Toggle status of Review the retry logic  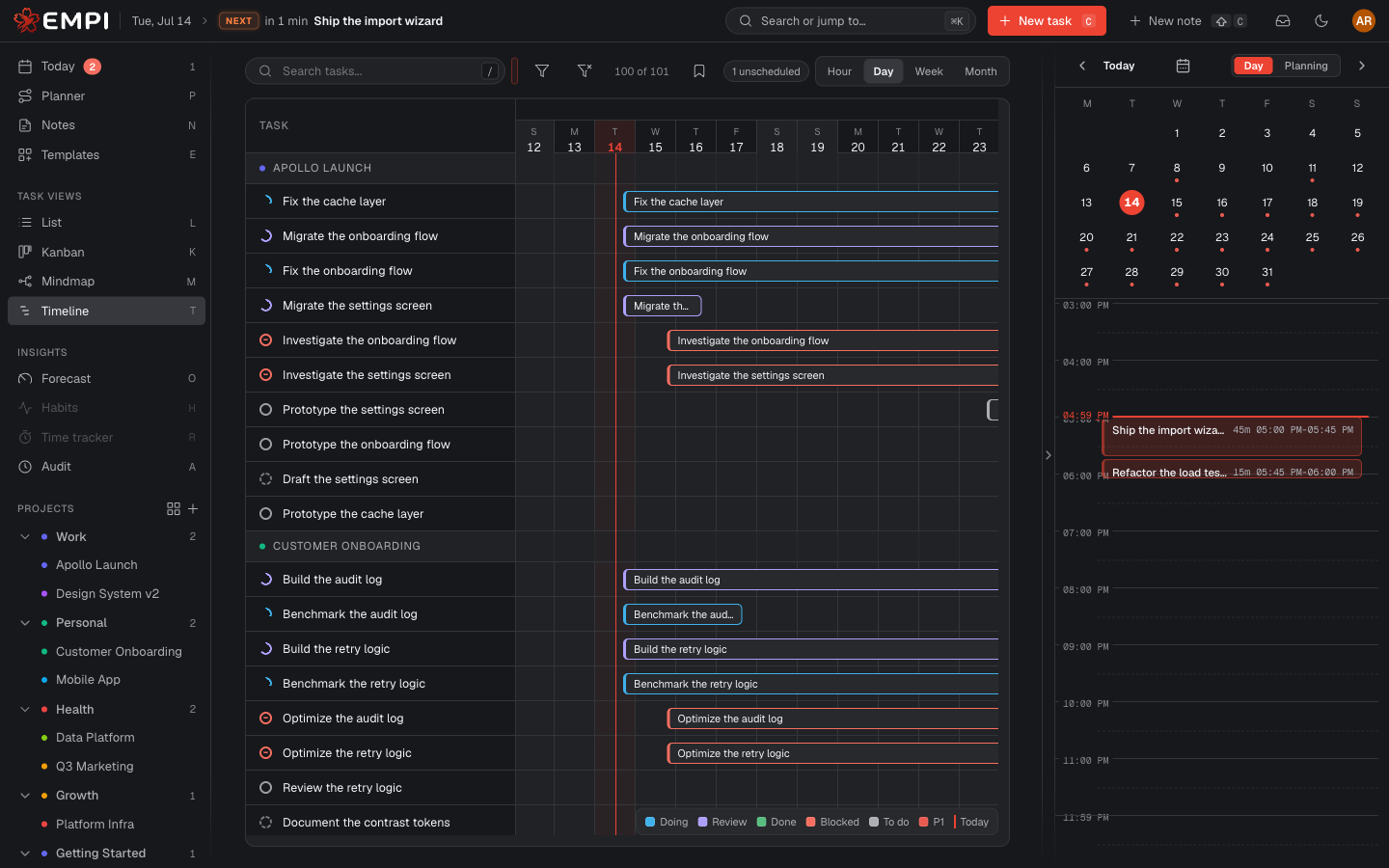265,788
